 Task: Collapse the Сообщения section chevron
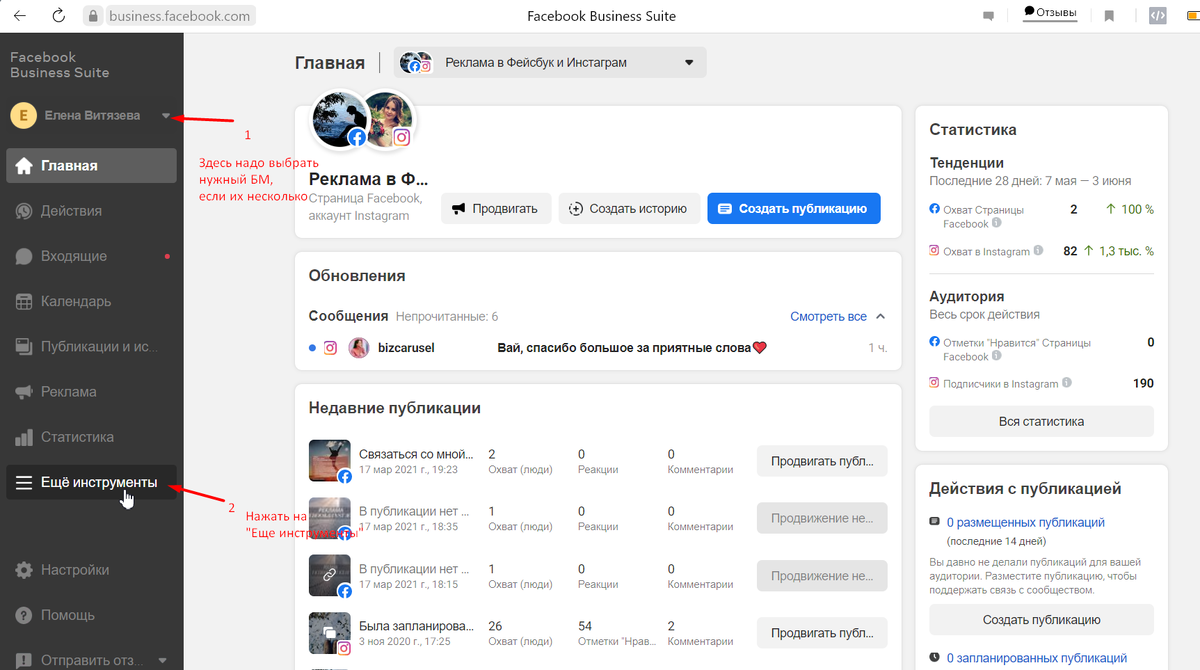[880, 316]
